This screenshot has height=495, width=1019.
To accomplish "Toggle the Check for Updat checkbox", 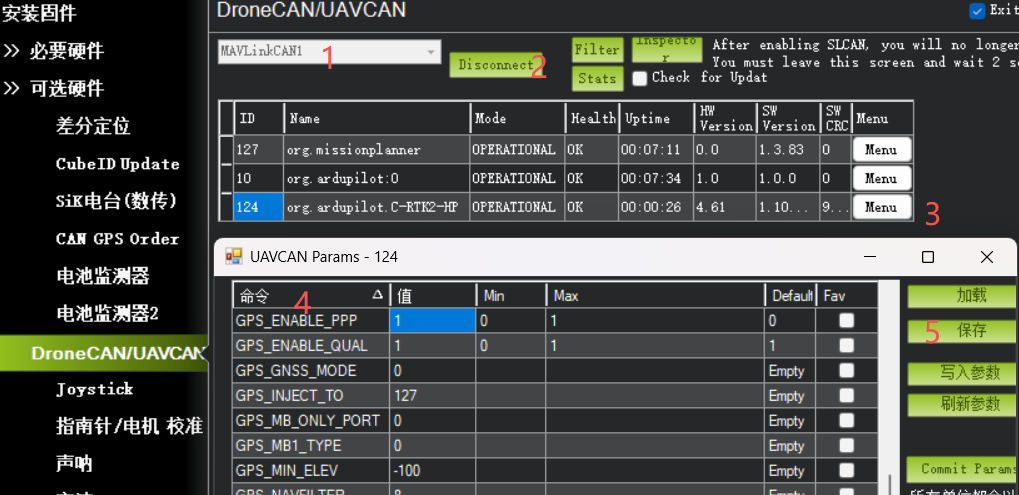I will click(640, 78).
